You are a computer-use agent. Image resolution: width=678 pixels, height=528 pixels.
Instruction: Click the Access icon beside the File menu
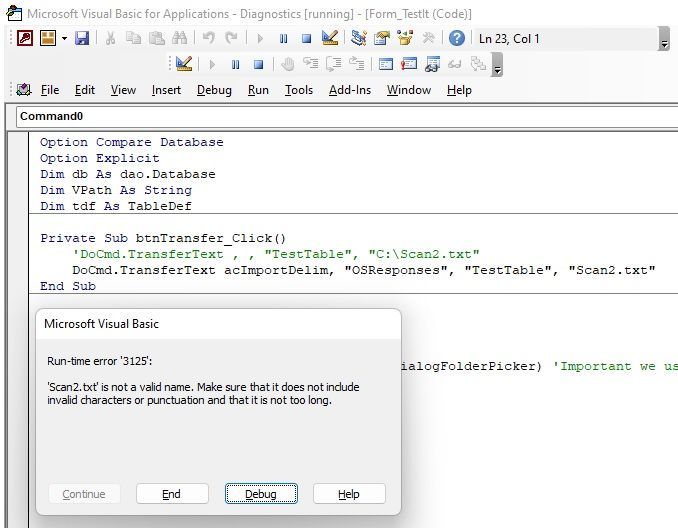pyautogui.click(x=24, y=90)
